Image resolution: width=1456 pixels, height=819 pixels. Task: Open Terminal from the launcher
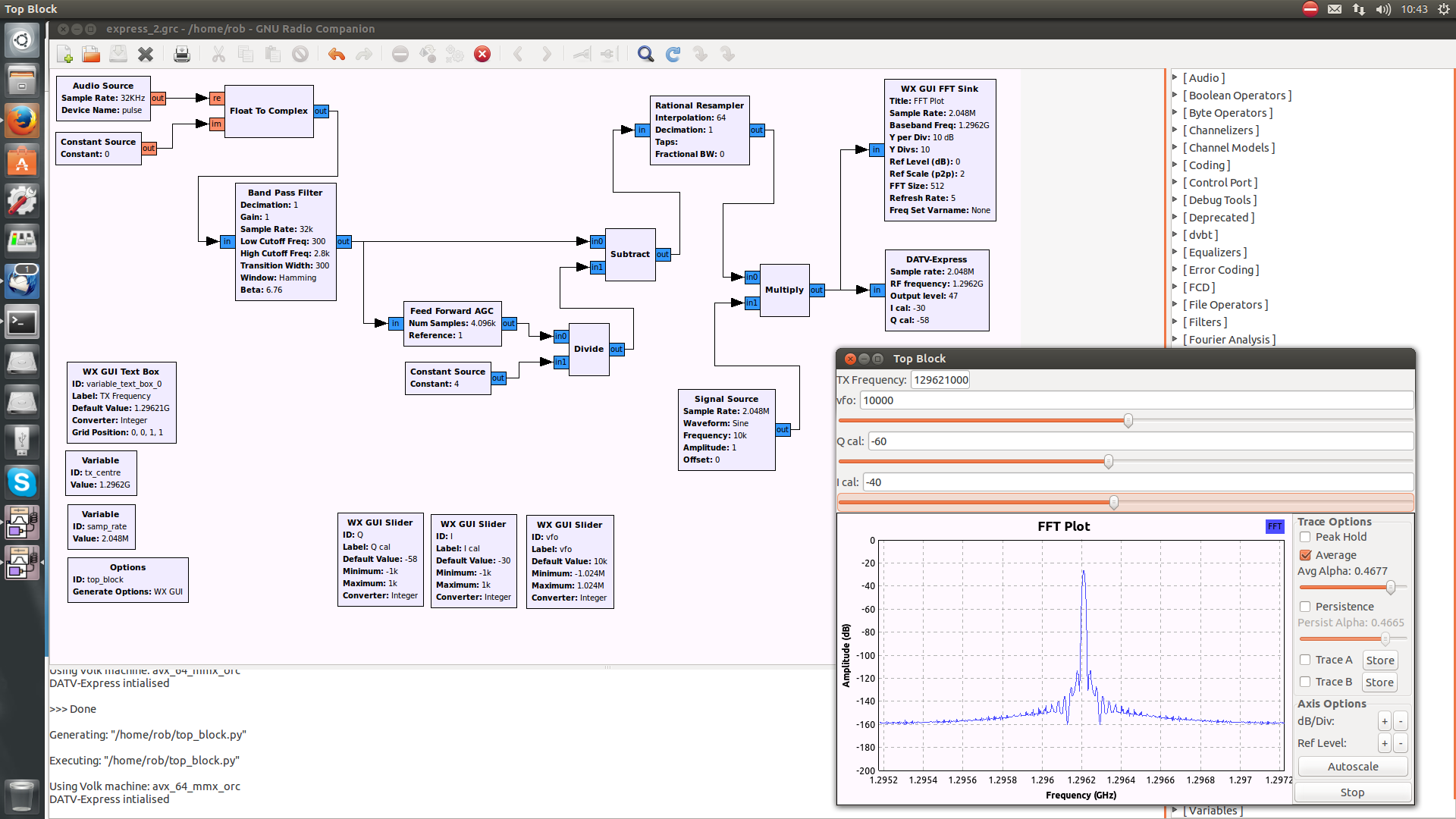(22, 322)
